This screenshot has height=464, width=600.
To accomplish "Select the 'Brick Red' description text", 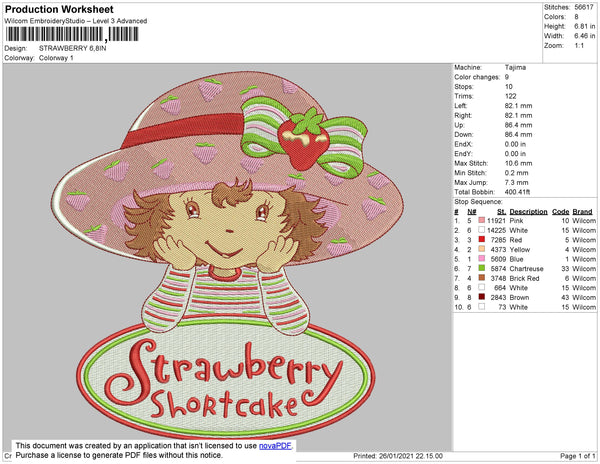I will click(x=524, y=278).
